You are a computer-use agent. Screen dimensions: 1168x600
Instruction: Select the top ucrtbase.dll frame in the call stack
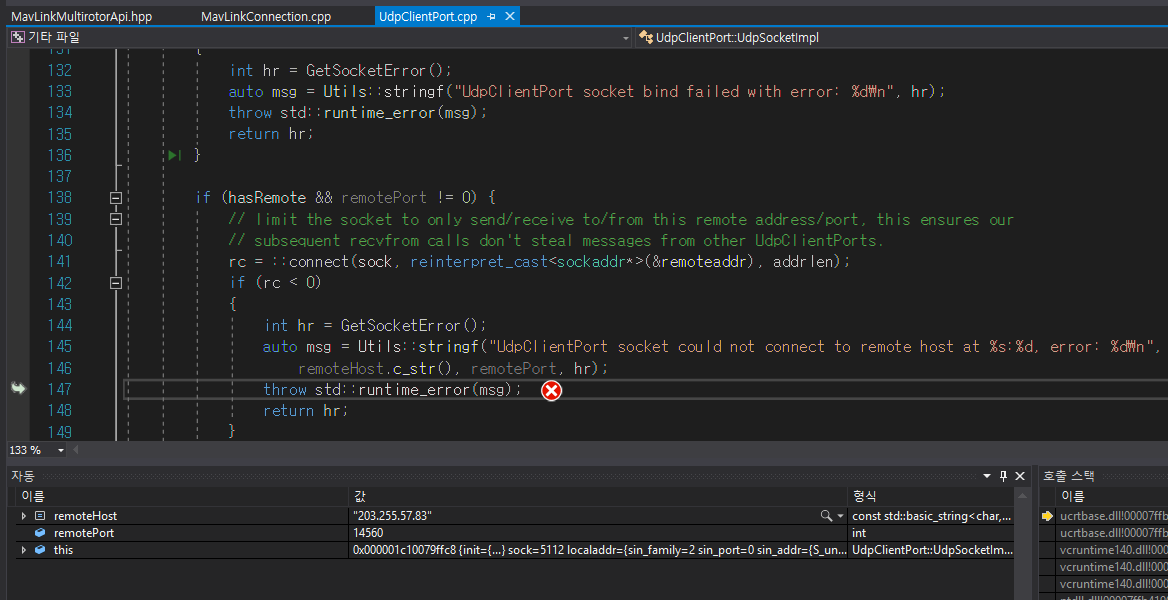pos(1110,515)
